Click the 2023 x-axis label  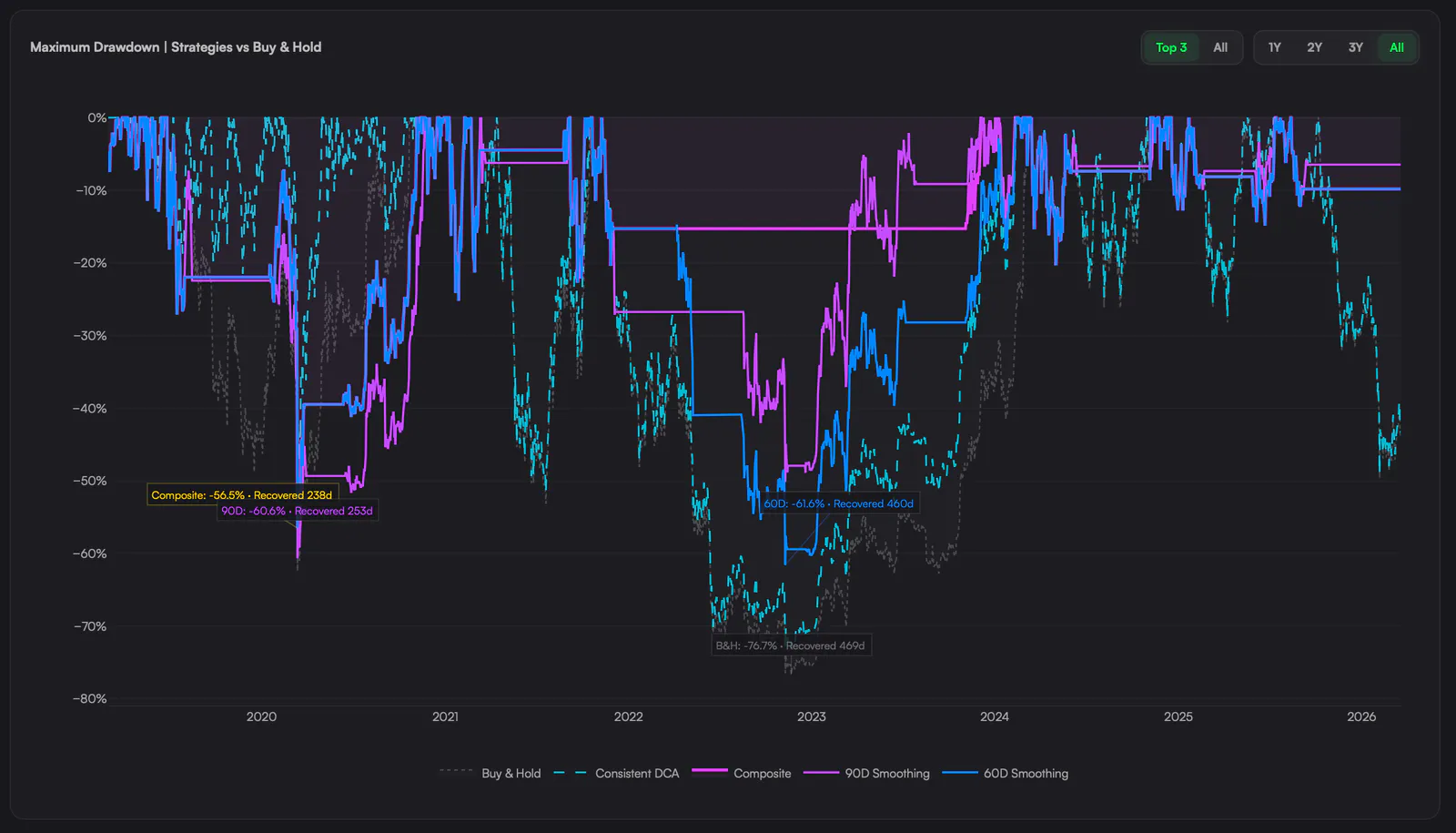pyautogui.click(x=811, y=716)
